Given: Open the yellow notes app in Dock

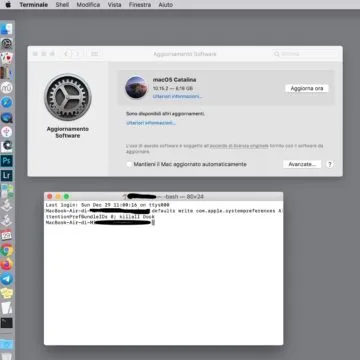Looking at the screenshot, I should point(6,293).
